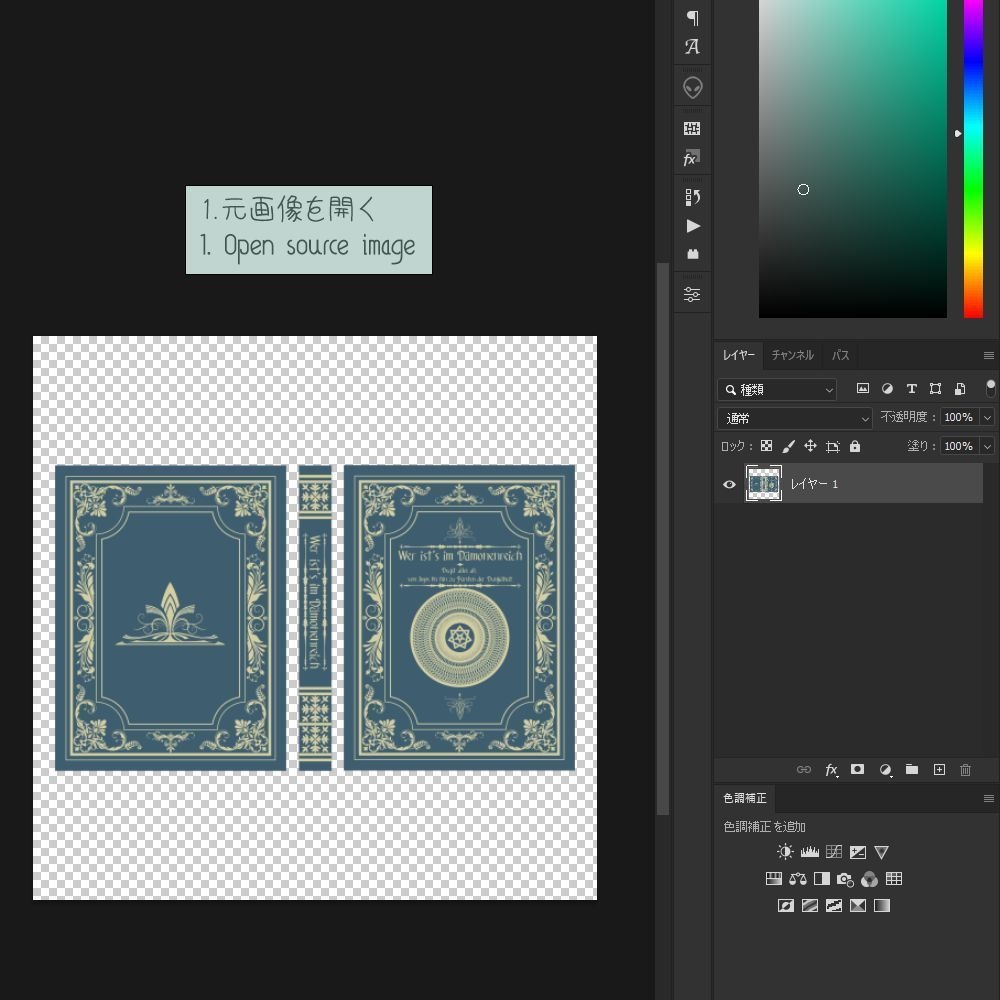Open the alien face plugin panel
This screenshot has width=1000, height=1000.
tap(693, 87)
